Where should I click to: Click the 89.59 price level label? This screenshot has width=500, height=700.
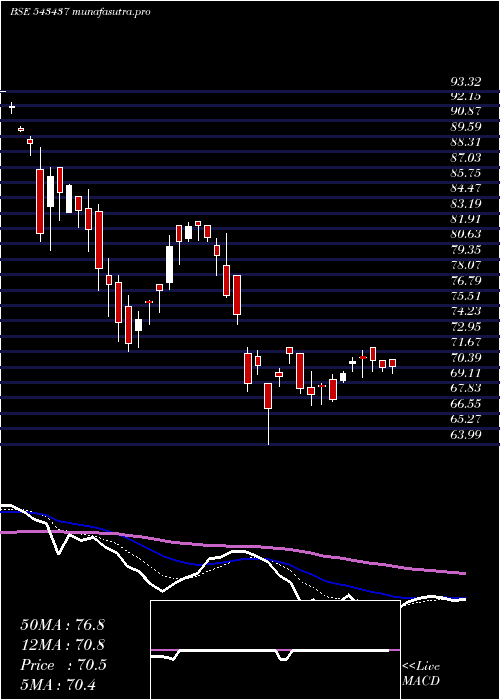coord(466,127)
